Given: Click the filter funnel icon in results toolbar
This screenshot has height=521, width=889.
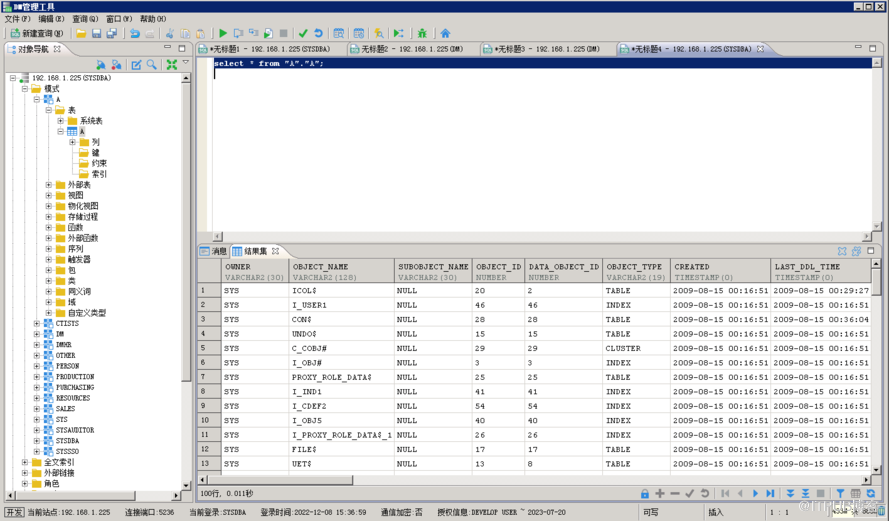Looking at the screenshot, I should pos(840,493).
